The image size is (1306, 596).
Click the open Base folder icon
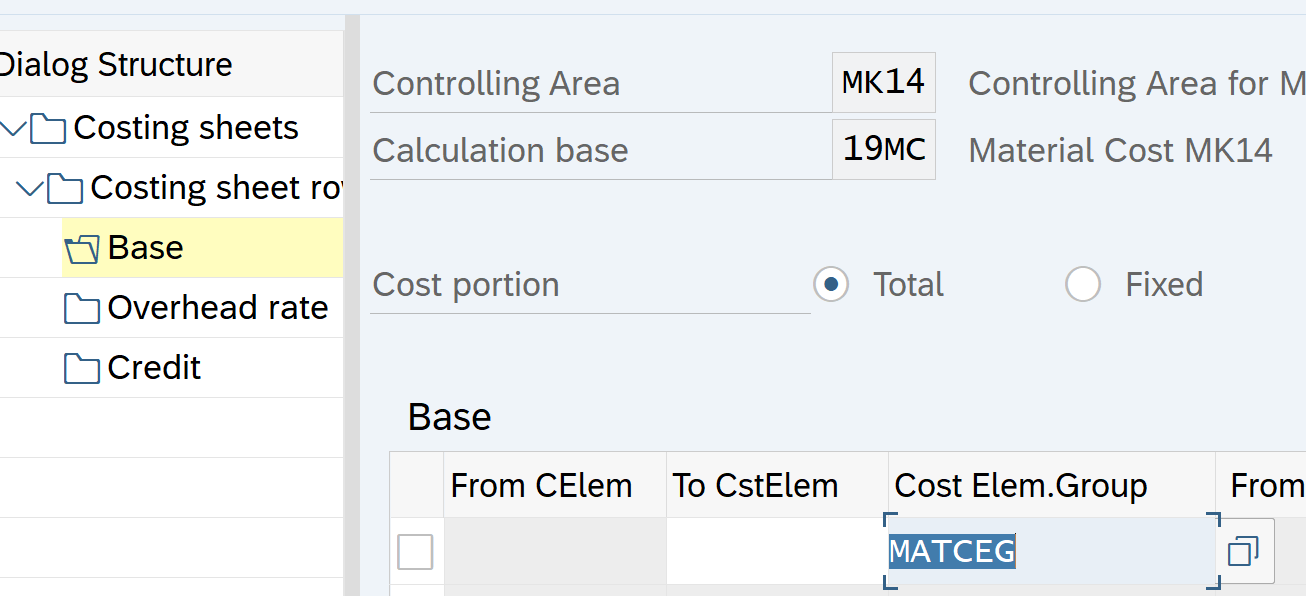point(82,248)
